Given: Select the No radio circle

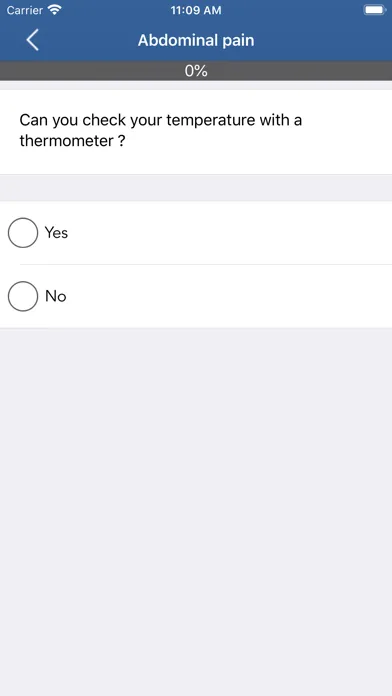Looking at the screenshot, I should point(23,296).
